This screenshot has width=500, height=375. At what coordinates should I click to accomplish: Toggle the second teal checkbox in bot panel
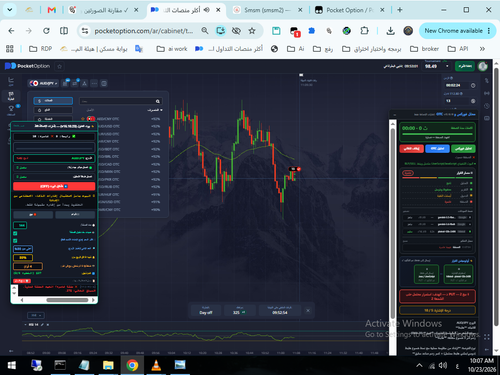(15, 241)
